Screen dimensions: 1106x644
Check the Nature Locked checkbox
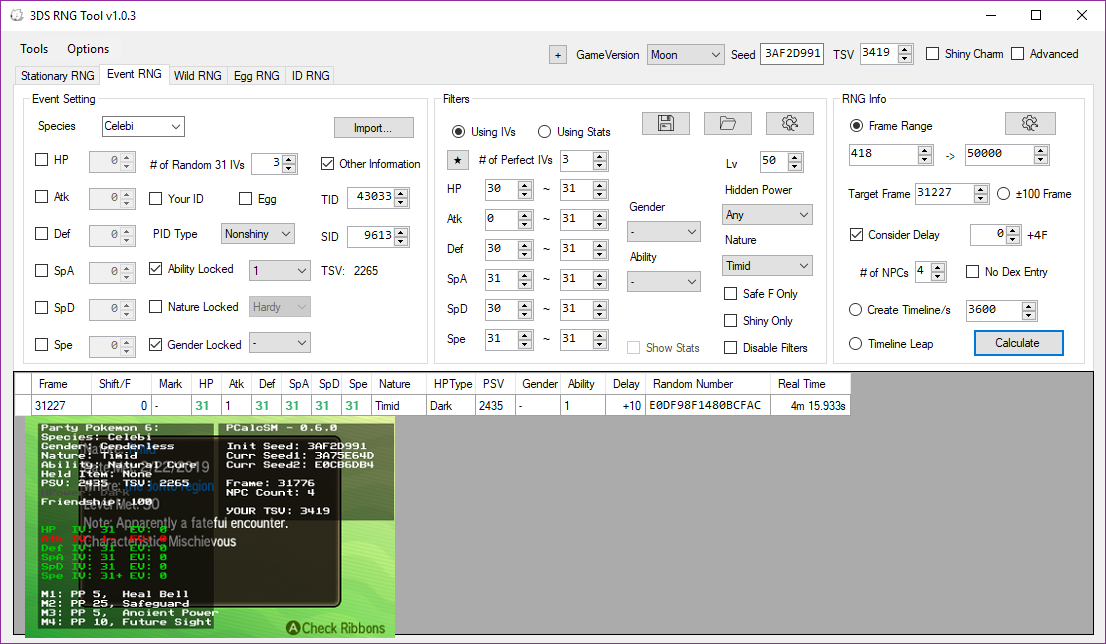(156, 307)
